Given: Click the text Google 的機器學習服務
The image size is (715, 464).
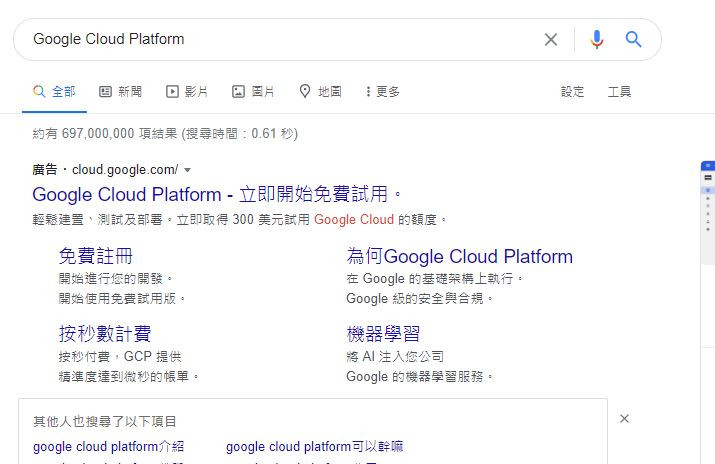Looking at the screenshot, I should click(x=420, y=376).
